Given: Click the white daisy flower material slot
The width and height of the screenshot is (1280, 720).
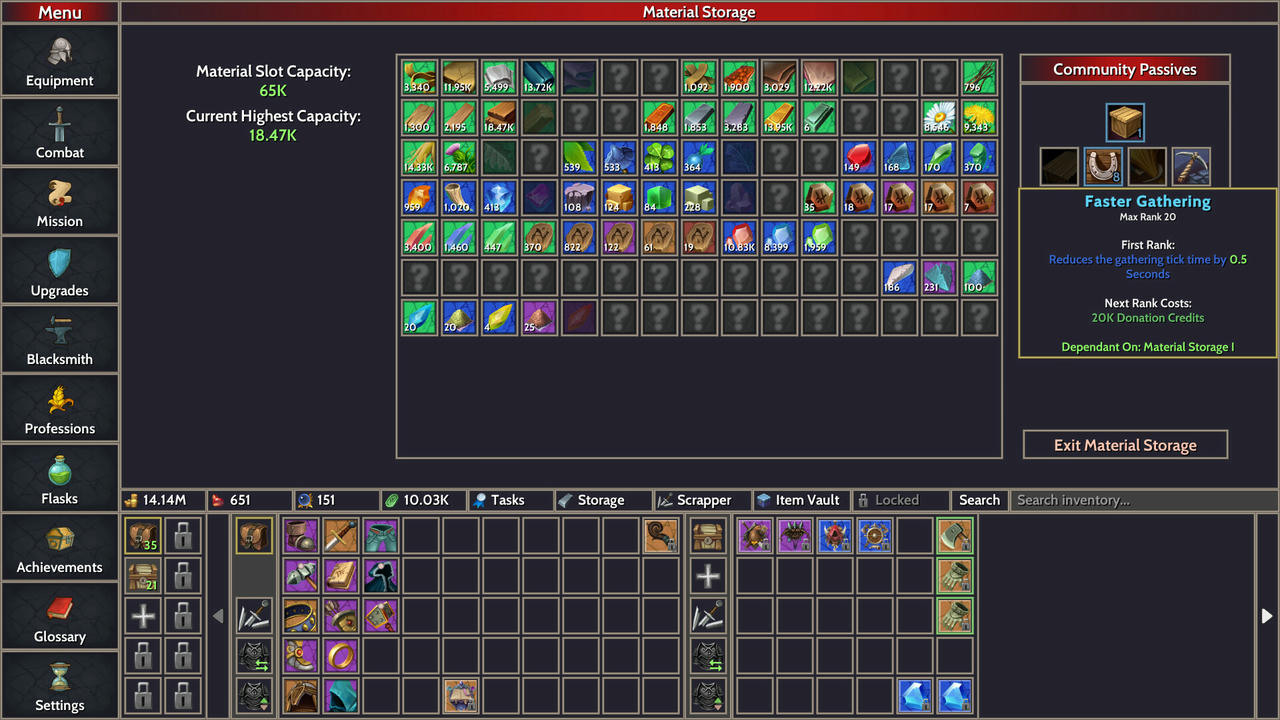Looking at the screenshot, I should coord(939,117).
